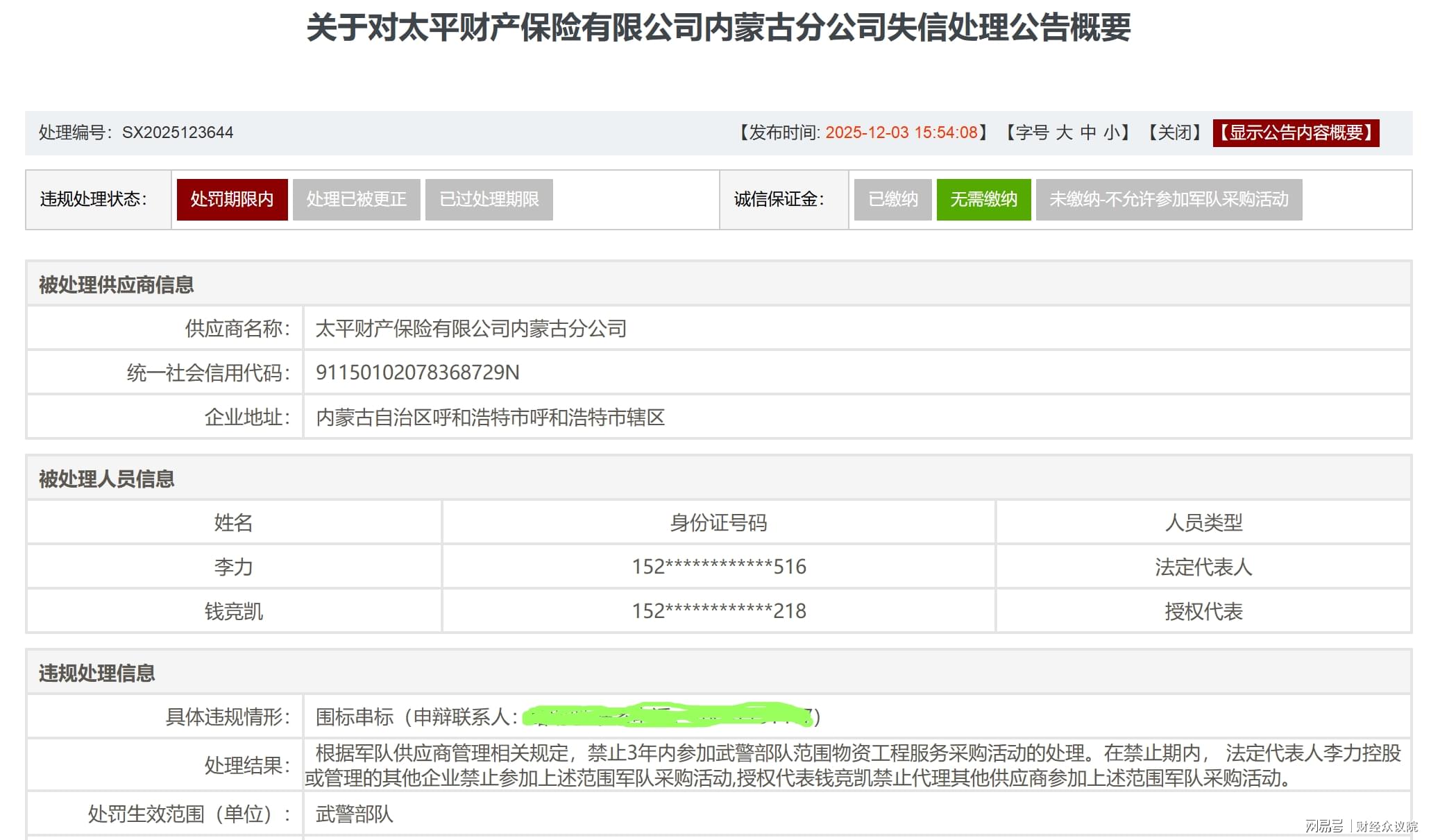
Task: Click the 身份证号码 column header
Action: click(718, 522)
